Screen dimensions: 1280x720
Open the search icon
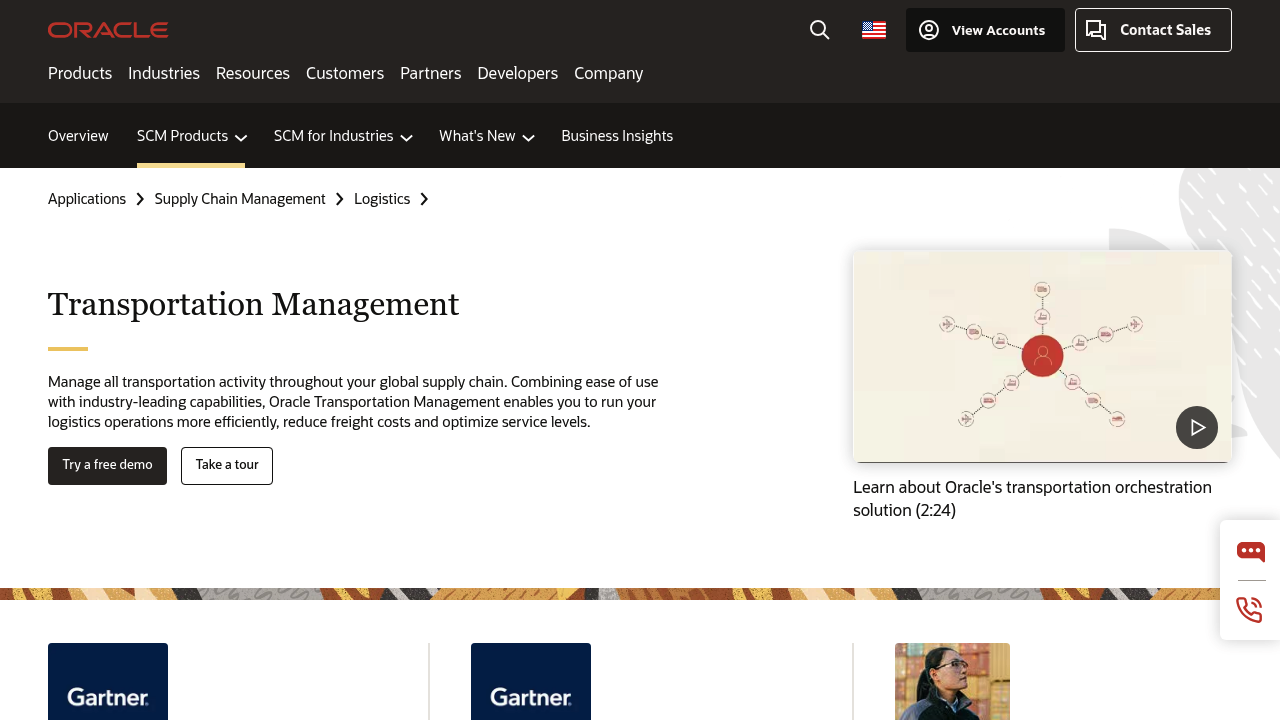pyautogui.click(x=819, y=29)
